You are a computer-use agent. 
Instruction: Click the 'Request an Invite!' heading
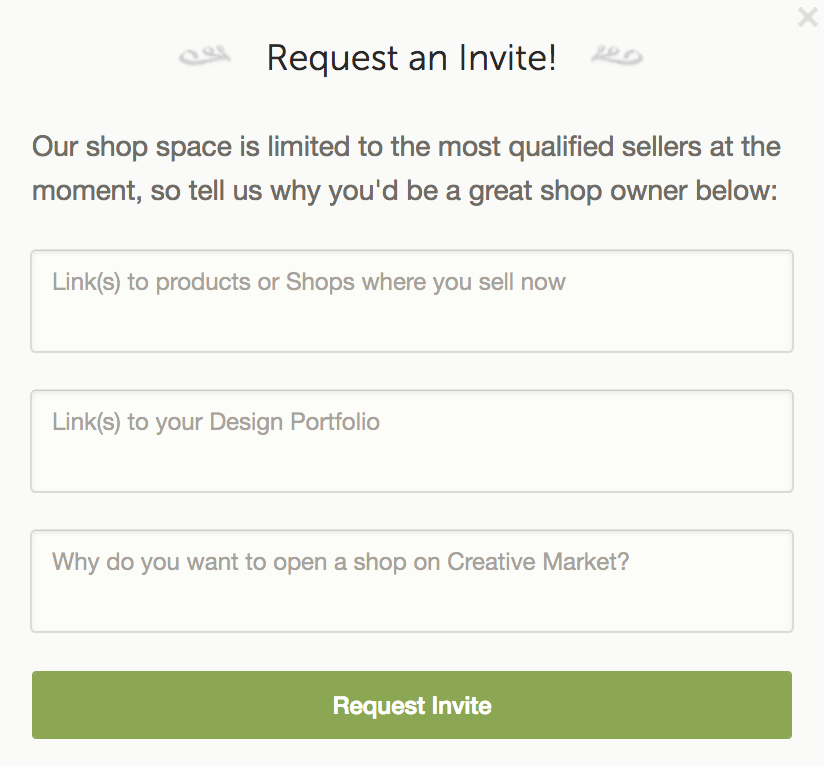411,57
